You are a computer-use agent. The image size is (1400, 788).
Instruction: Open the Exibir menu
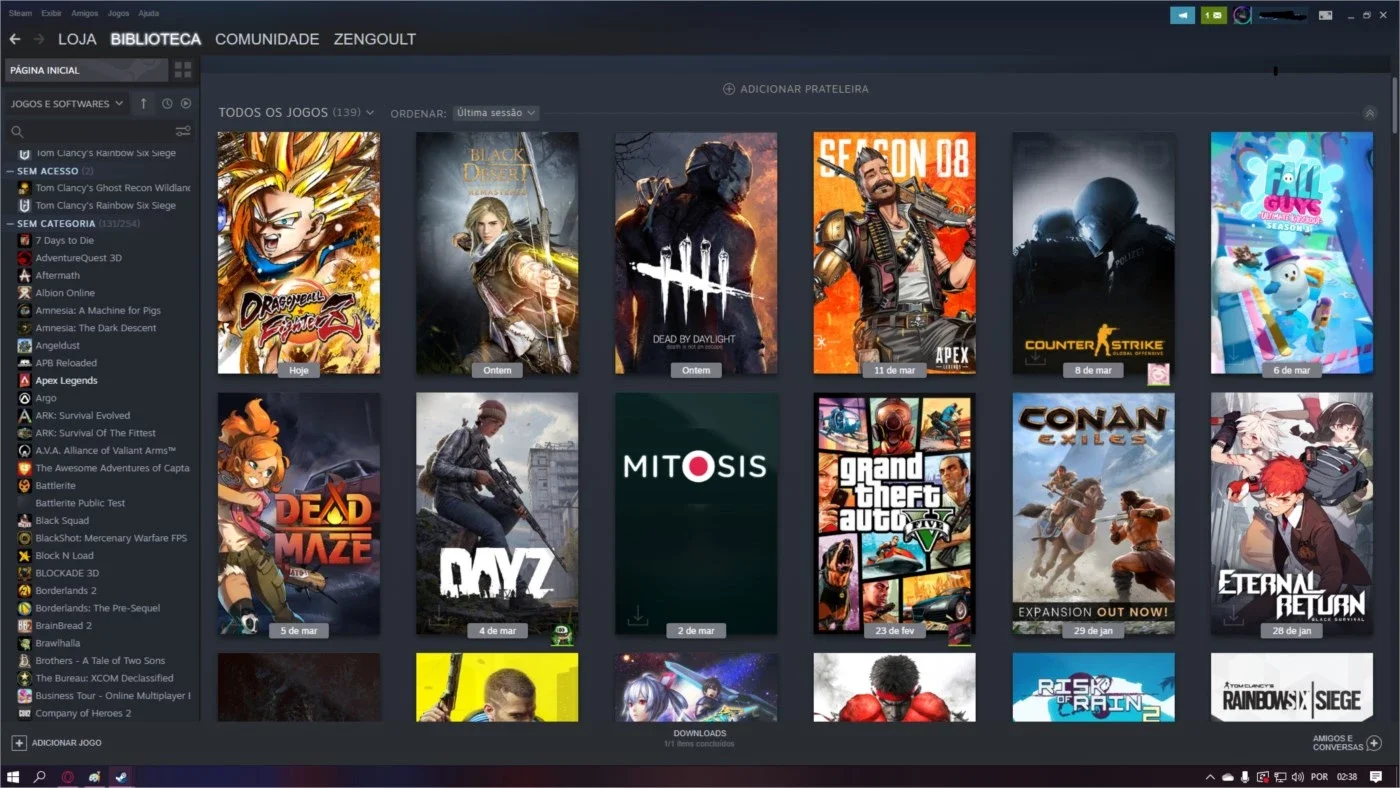pyautogui.click(x=52, y=14)
